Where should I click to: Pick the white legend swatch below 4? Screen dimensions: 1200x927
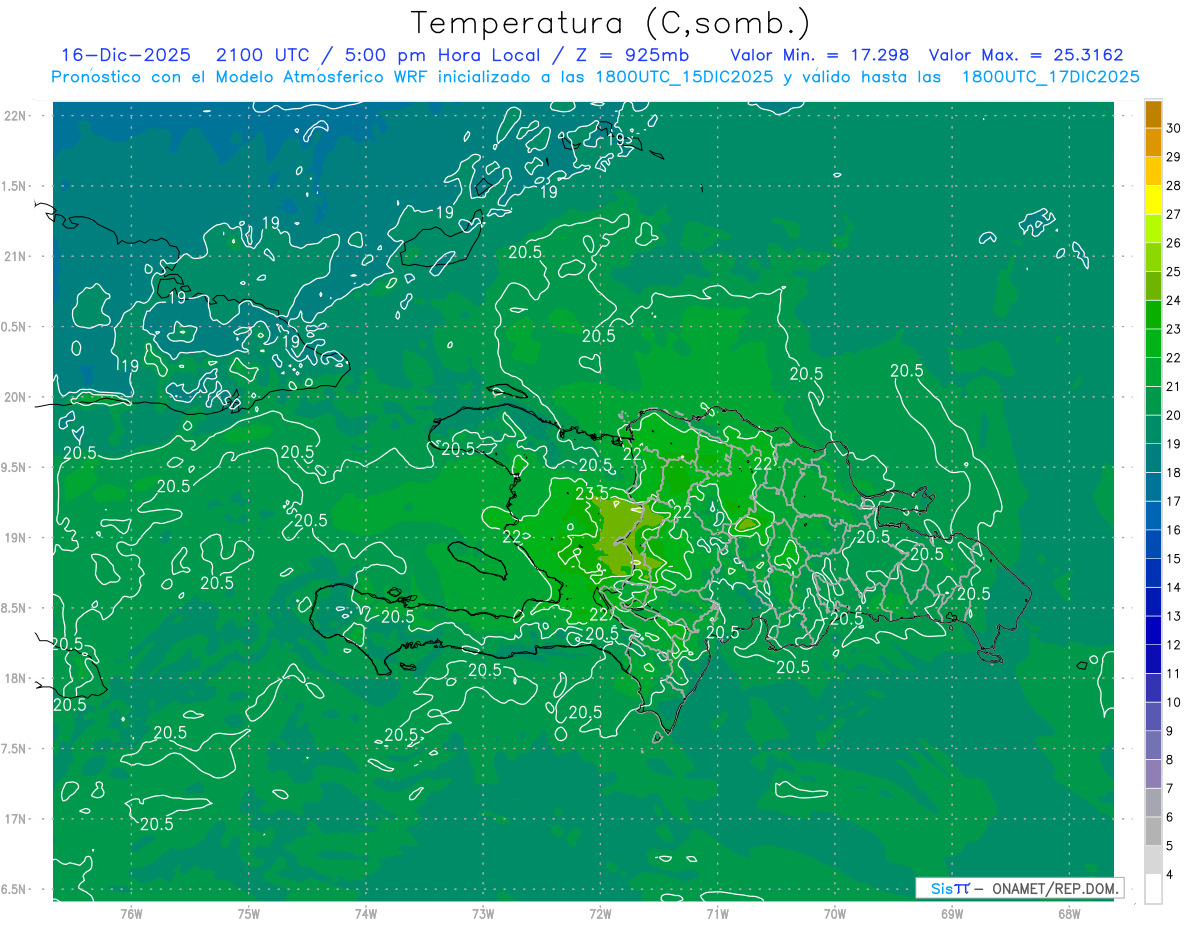[x=1153, y=888]
